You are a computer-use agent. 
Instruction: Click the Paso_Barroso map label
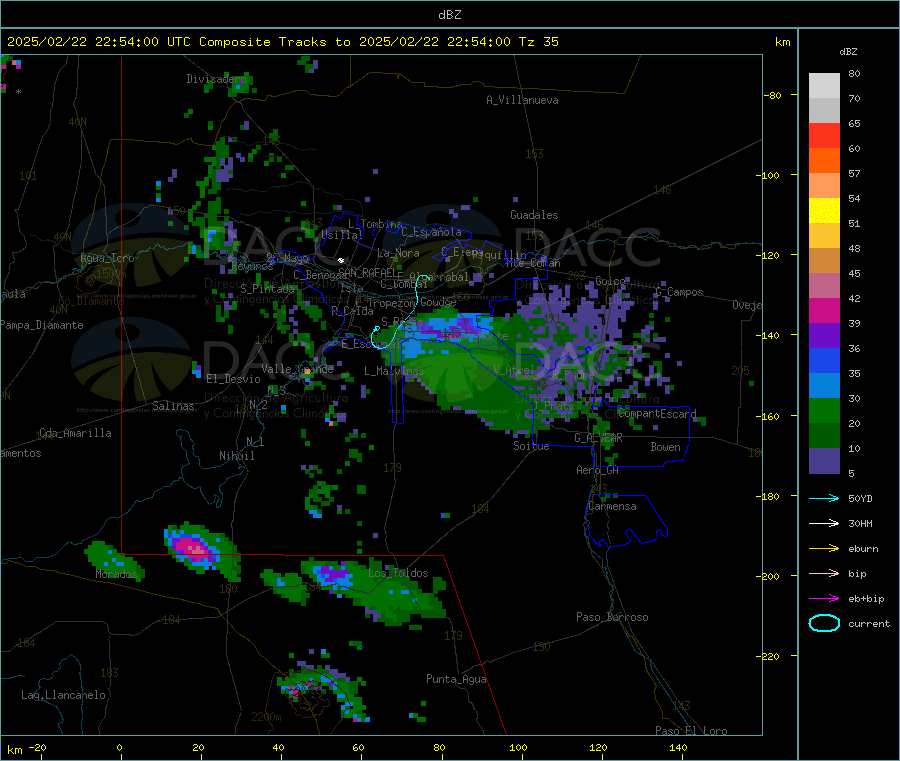point(612,617)
